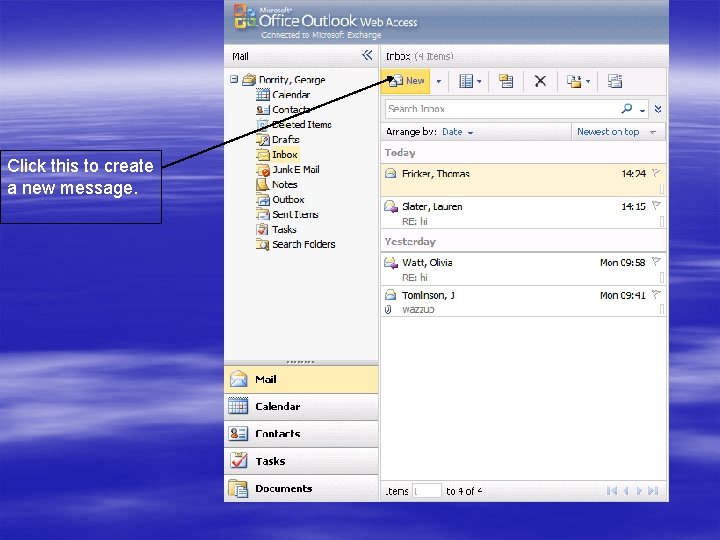Click replied-mail icon of Watt, Olivia message
720x540 pixels.
[391, 263]
